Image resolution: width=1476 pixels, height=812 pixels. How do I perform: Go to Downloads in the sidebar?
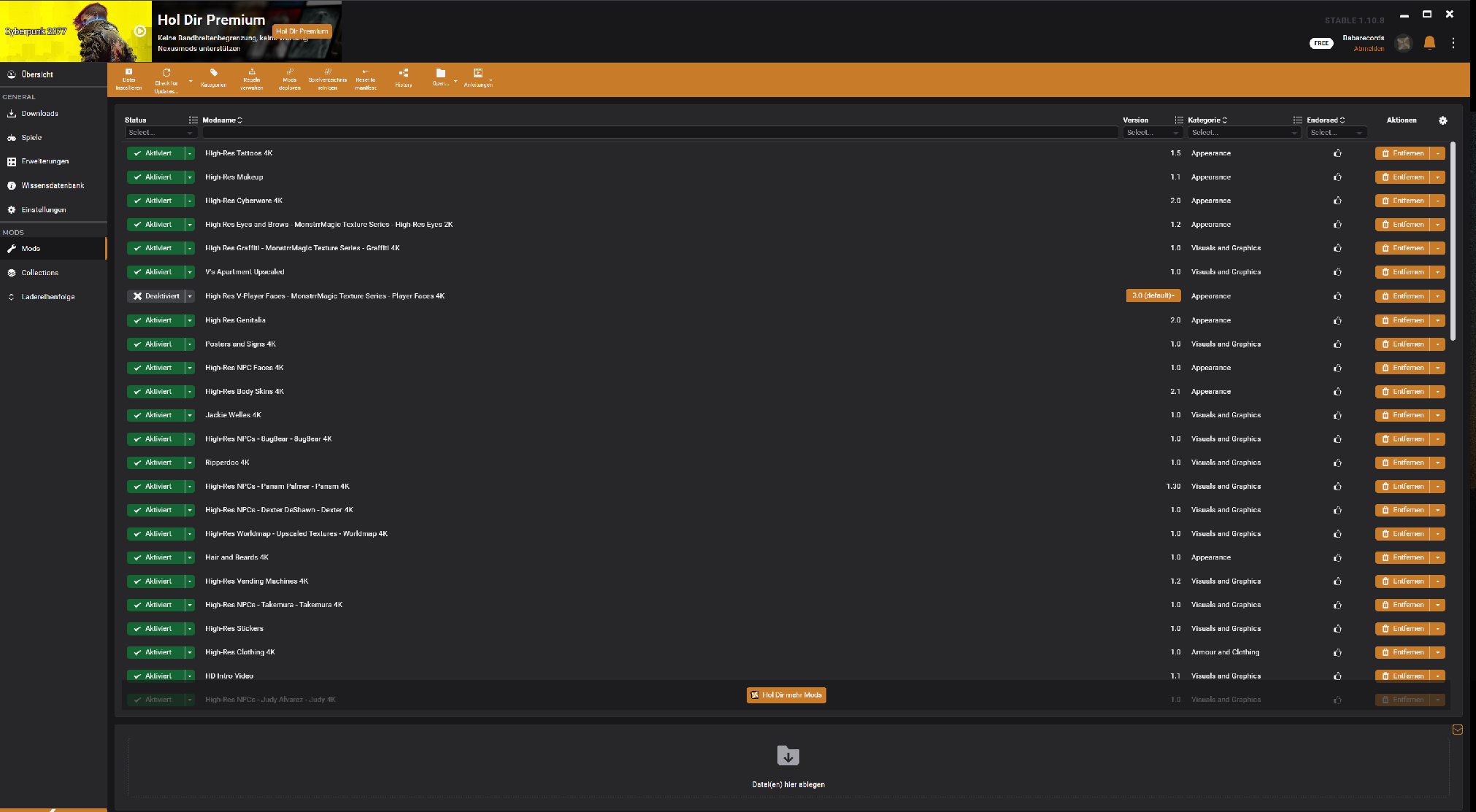click(39, 114)
